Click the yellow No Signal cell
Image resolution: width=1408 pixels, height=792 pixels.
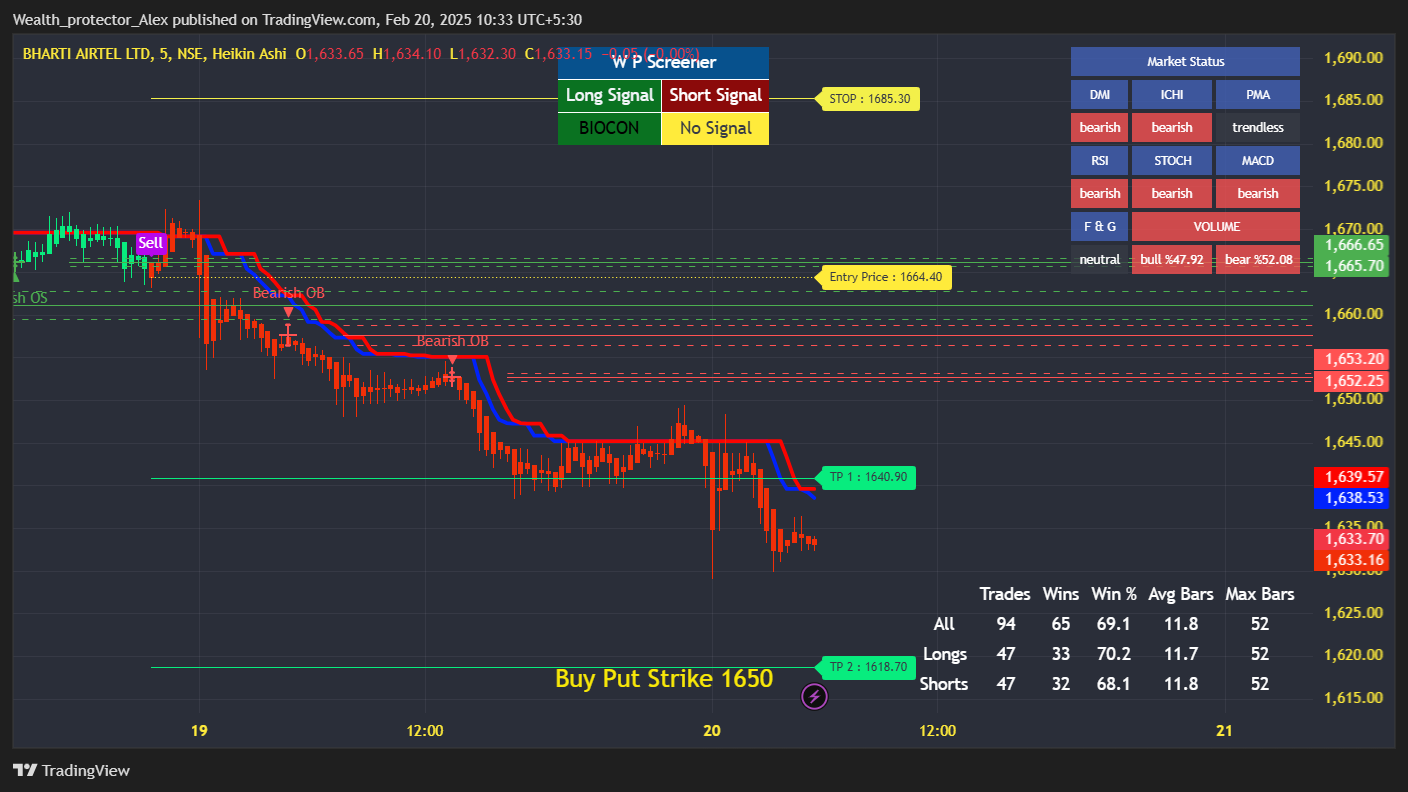point(715,128)
